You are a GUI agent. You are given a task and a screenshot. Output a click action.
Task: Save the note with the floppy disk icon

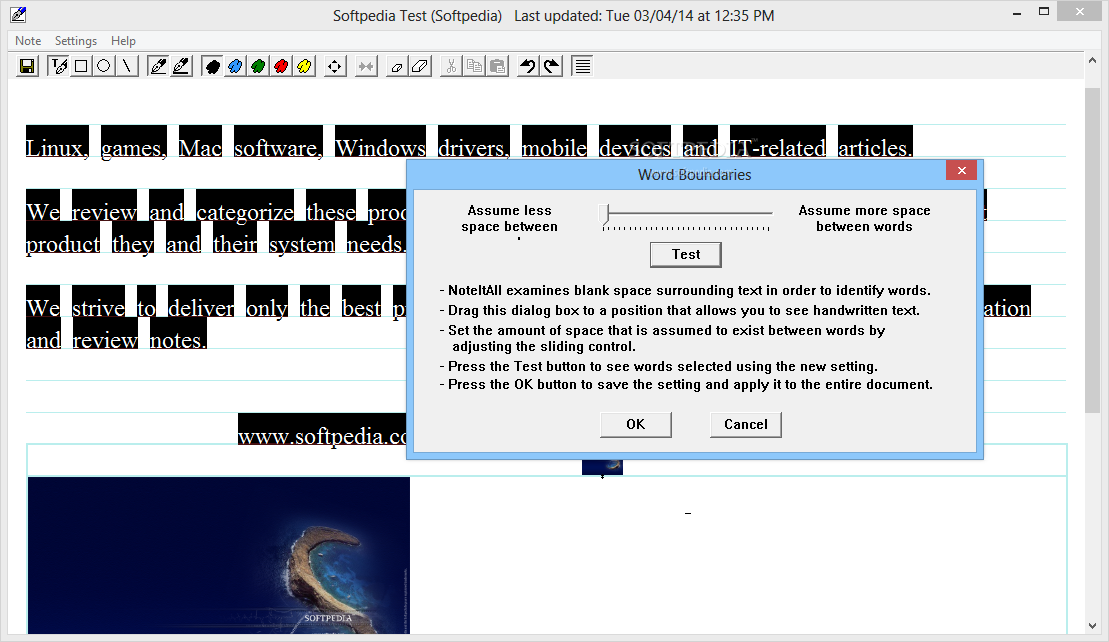(x=28, y=66)
